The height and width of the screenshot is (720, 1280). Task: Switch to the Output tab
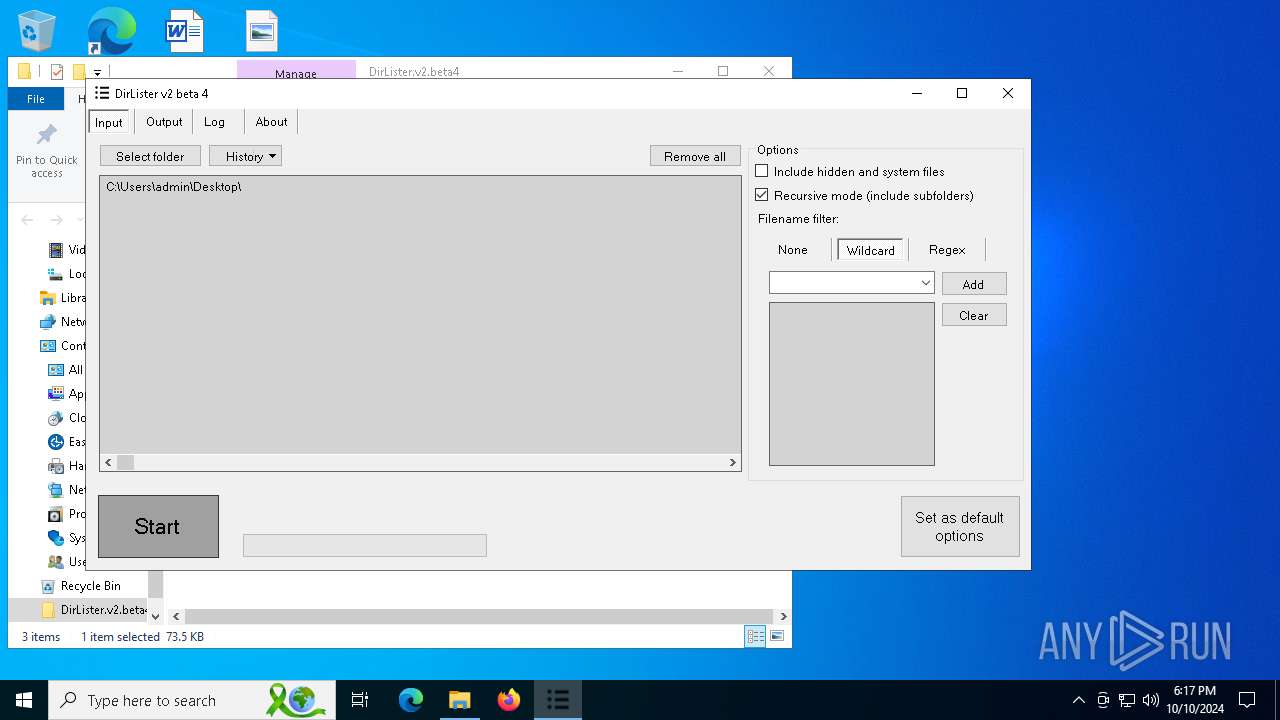pyautogui.click(x=164, y=122)
